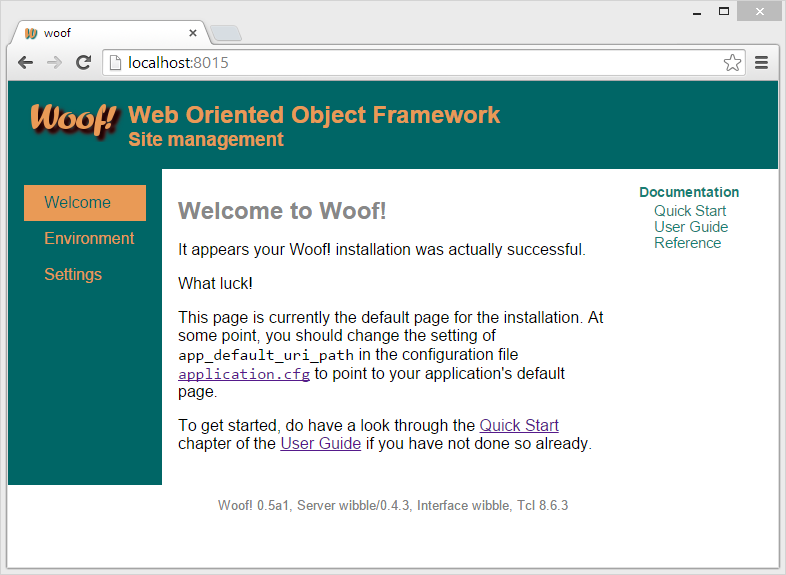The width and height of the screenshot is (786, 575).
Task: Go to Settings in the sidebar
Action: pos(73,275)
